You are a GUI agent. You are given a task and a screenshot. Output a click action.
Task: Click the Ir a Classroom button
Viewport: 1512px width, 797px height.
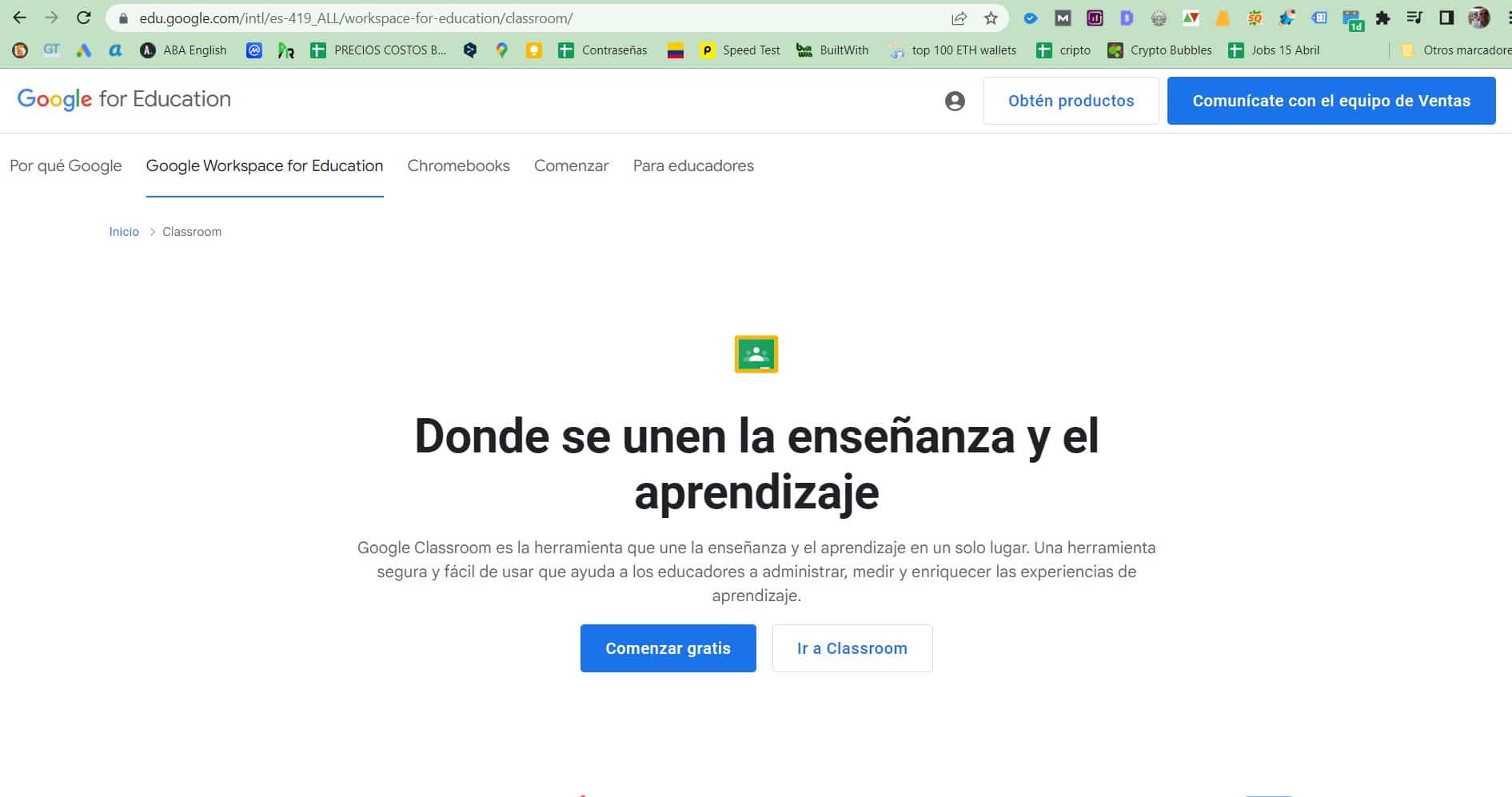(x=852, y=648)
